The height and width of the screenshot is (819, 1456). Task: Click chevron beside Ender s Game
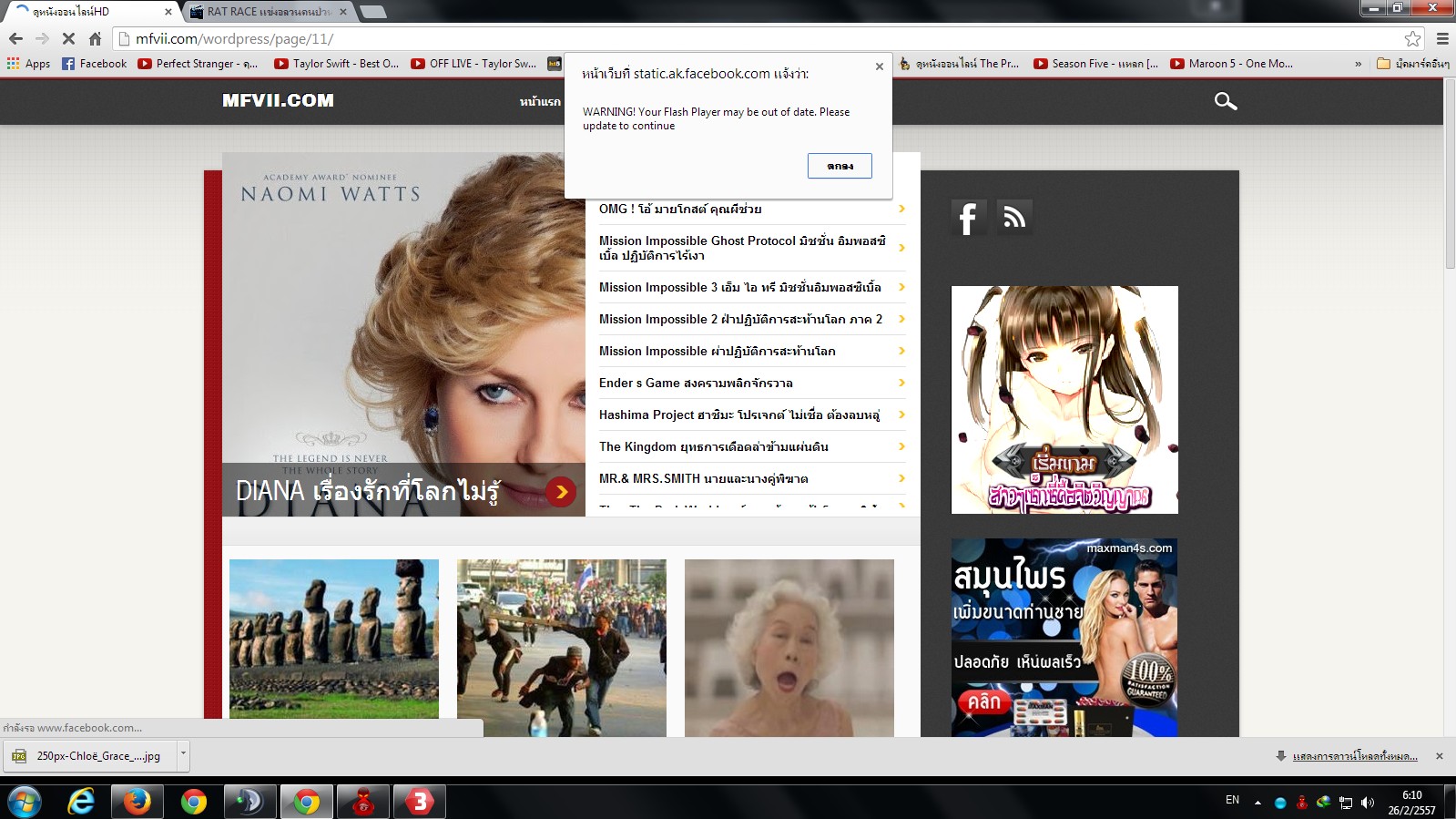pyautogui.click(x=901, y=383)
